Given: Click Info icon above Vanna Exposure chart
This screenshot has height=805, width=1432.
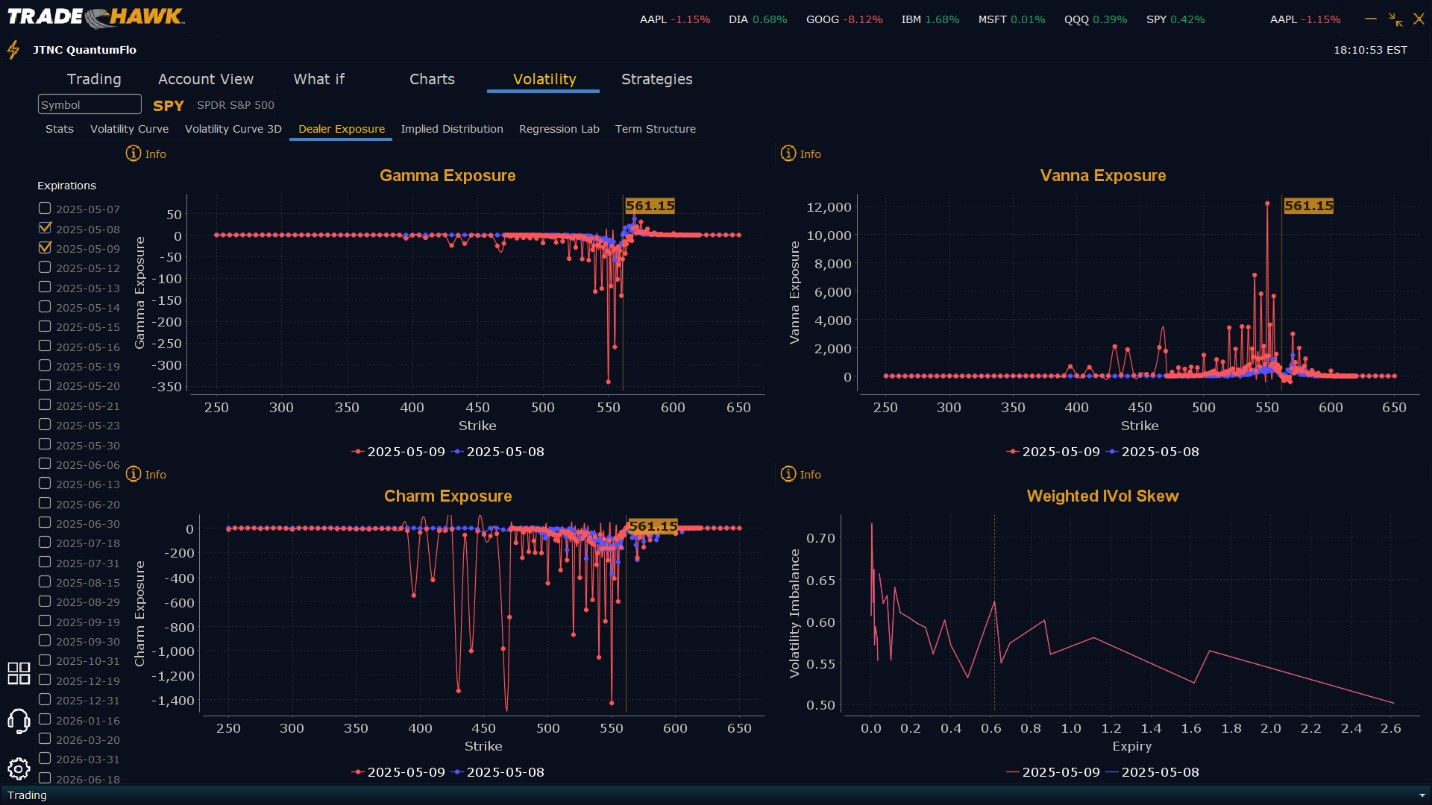Looking at the screenshot, I should pyautogui.click(x=788, y=154).
